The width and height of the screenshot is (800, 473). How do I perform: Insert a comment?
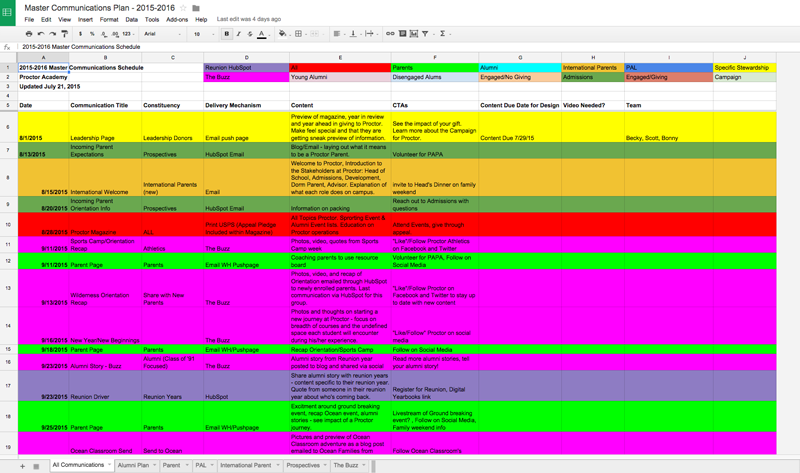[403, 34]
